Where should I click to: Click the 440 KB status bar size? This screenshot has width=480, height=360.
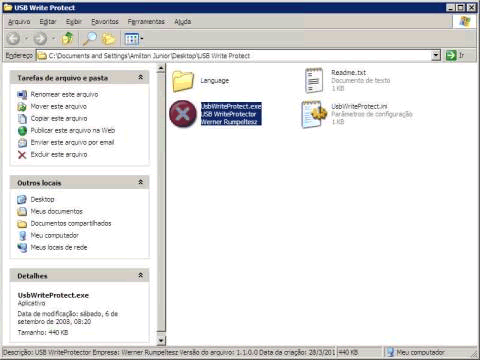(348, 352)
